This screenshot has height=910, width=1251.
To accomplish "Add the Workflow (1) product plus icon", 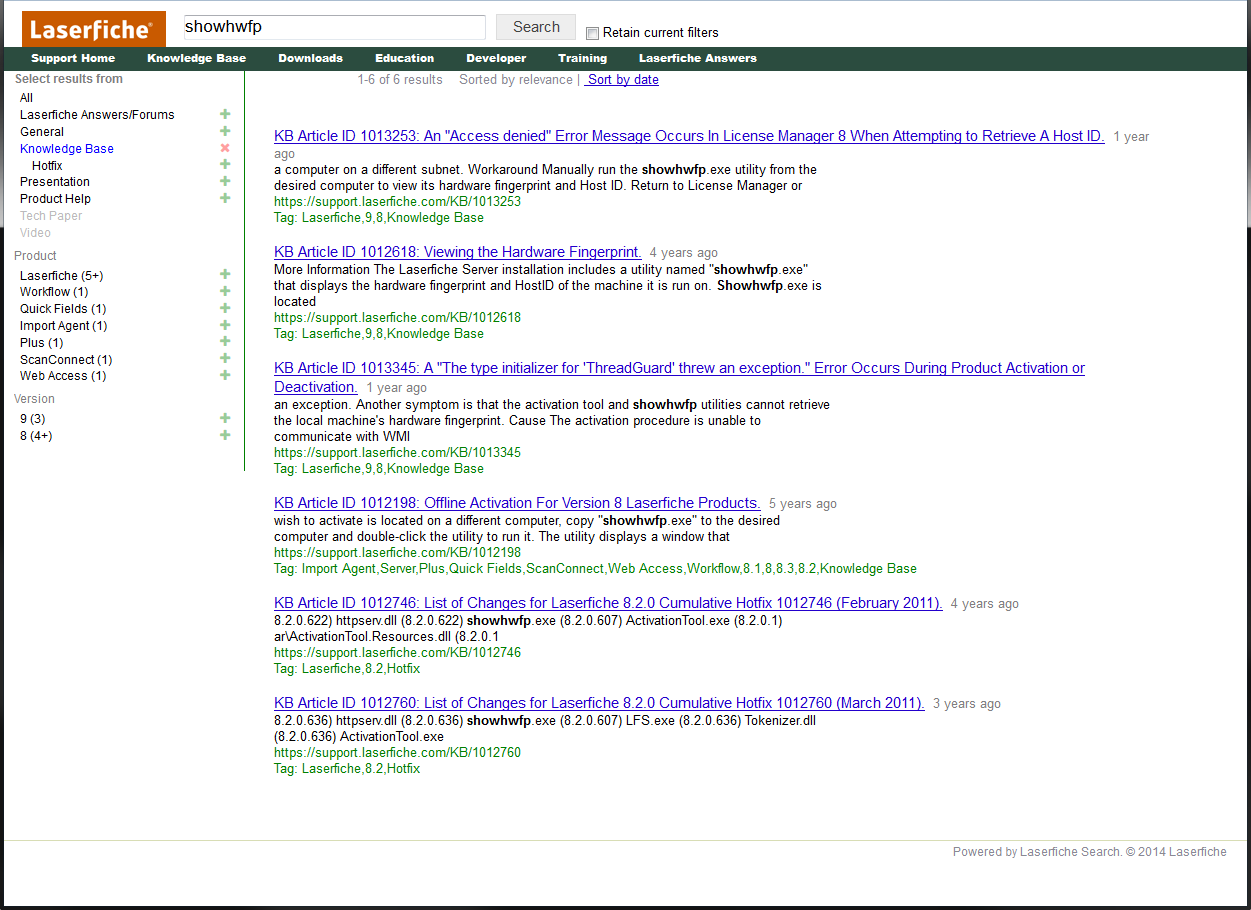I will pos(225,291).
